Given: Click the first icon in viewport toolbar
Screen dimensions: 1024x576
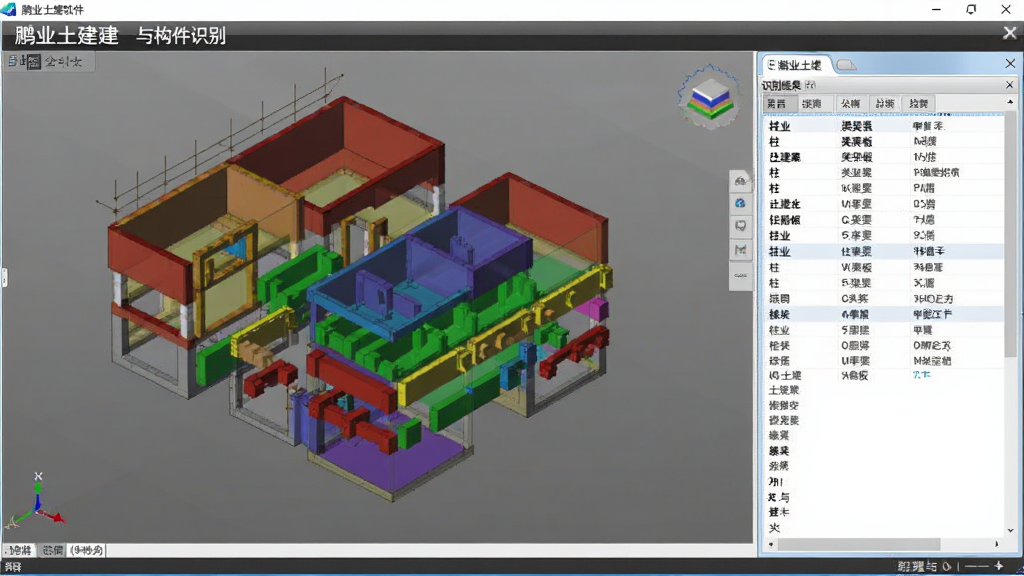Looking at the screenshot, I should 13,61.
